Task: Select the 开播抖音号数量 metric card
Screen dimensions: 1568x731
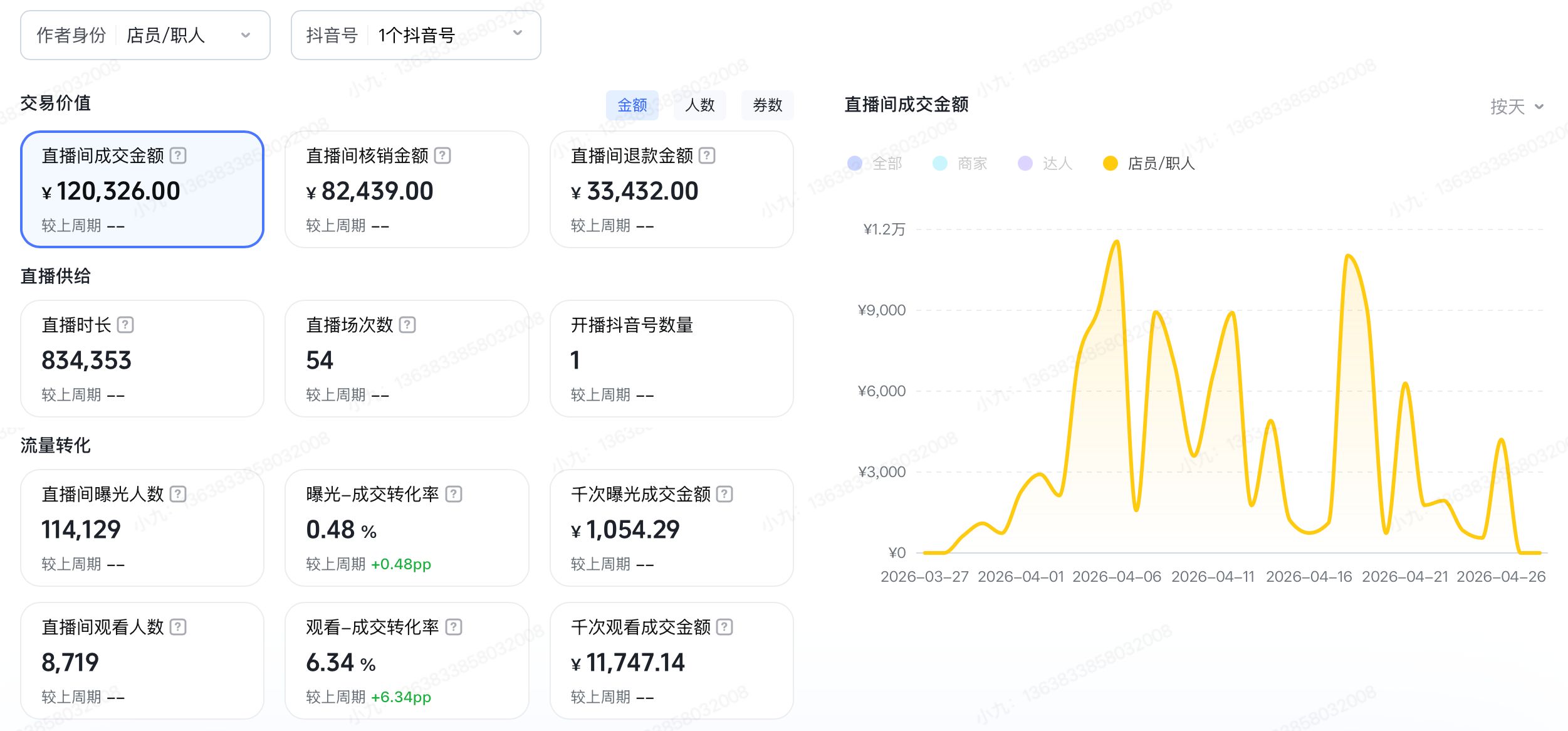Action: point(672,359)
